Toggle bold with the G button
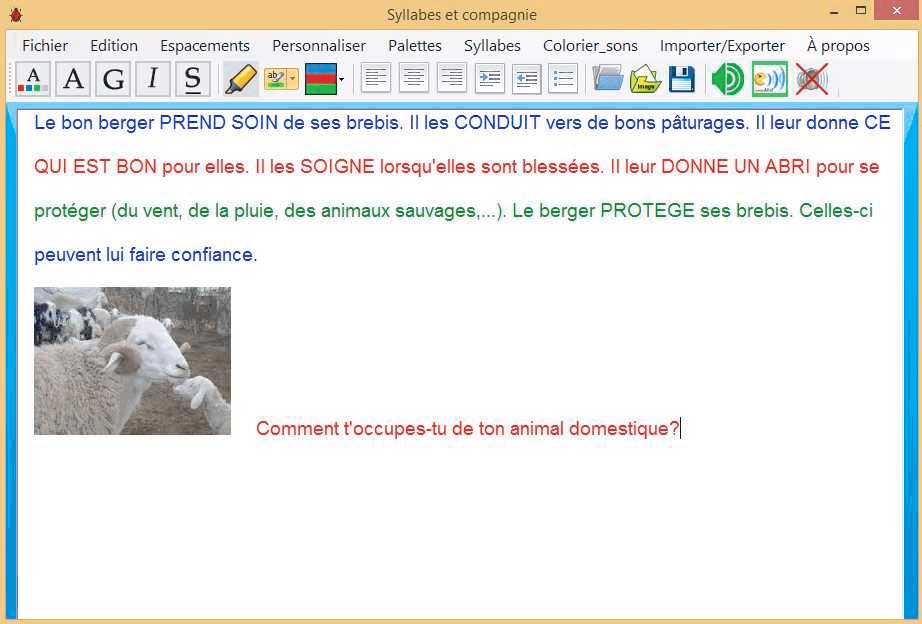922x624 pixels. pyautogui.click(x=113, y=79)
